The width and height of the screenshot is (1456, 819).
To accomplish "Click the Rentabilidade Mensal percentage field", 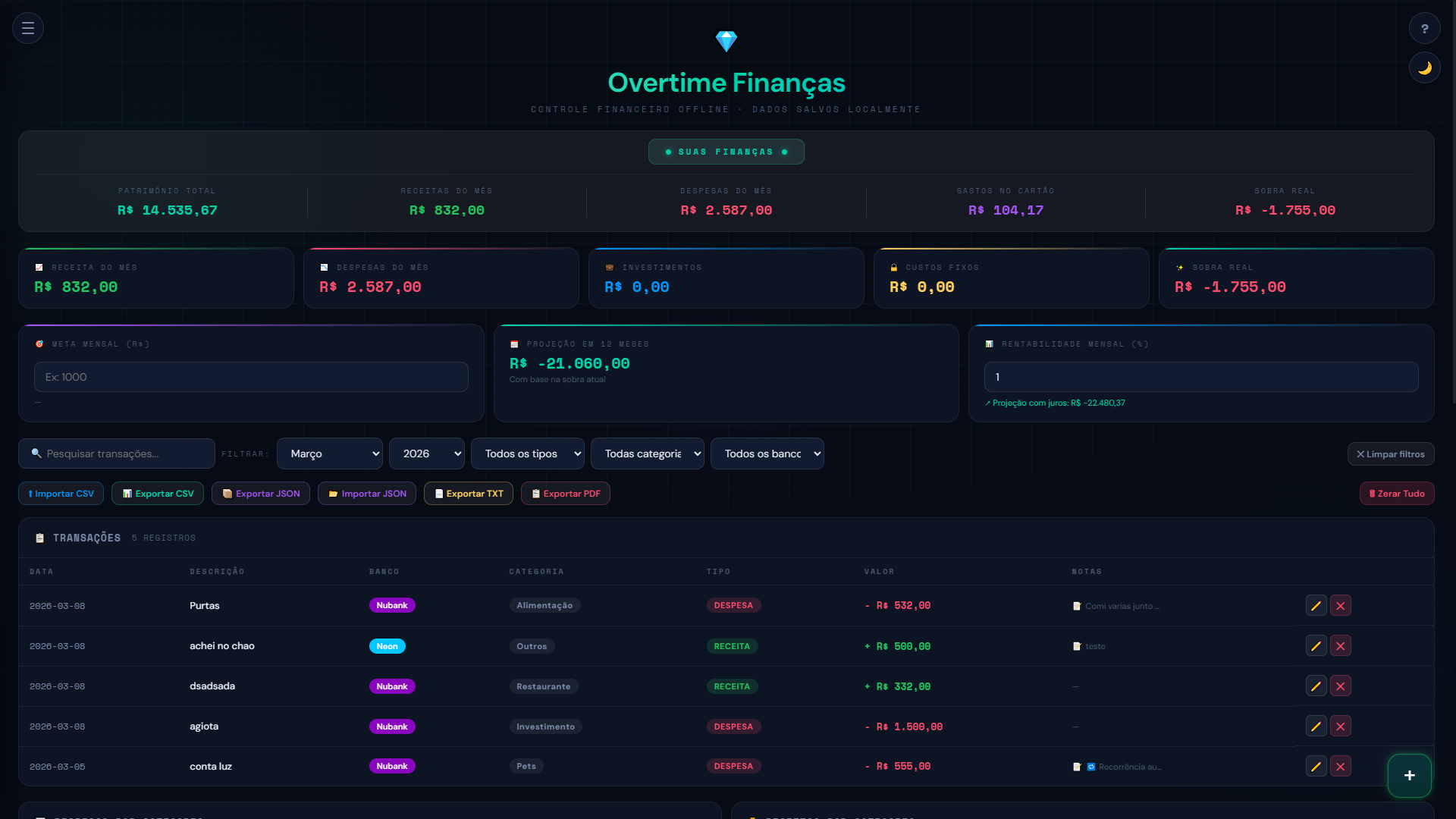I will (x=1200, y=376).
